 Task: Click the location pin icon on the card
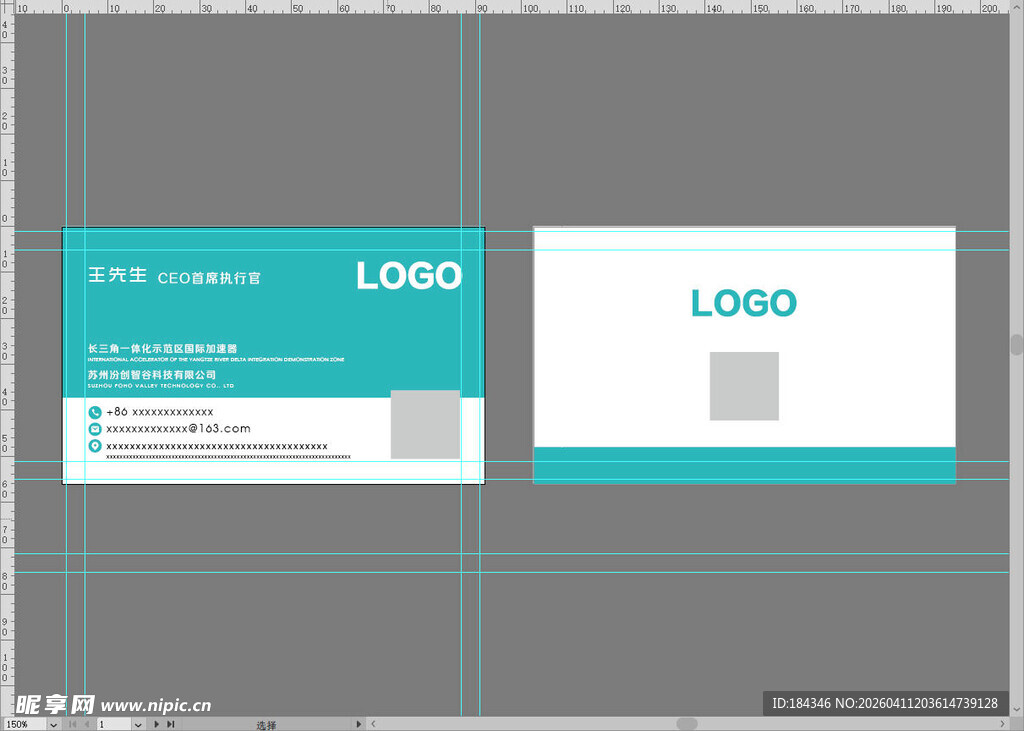(x=95, y=446)
